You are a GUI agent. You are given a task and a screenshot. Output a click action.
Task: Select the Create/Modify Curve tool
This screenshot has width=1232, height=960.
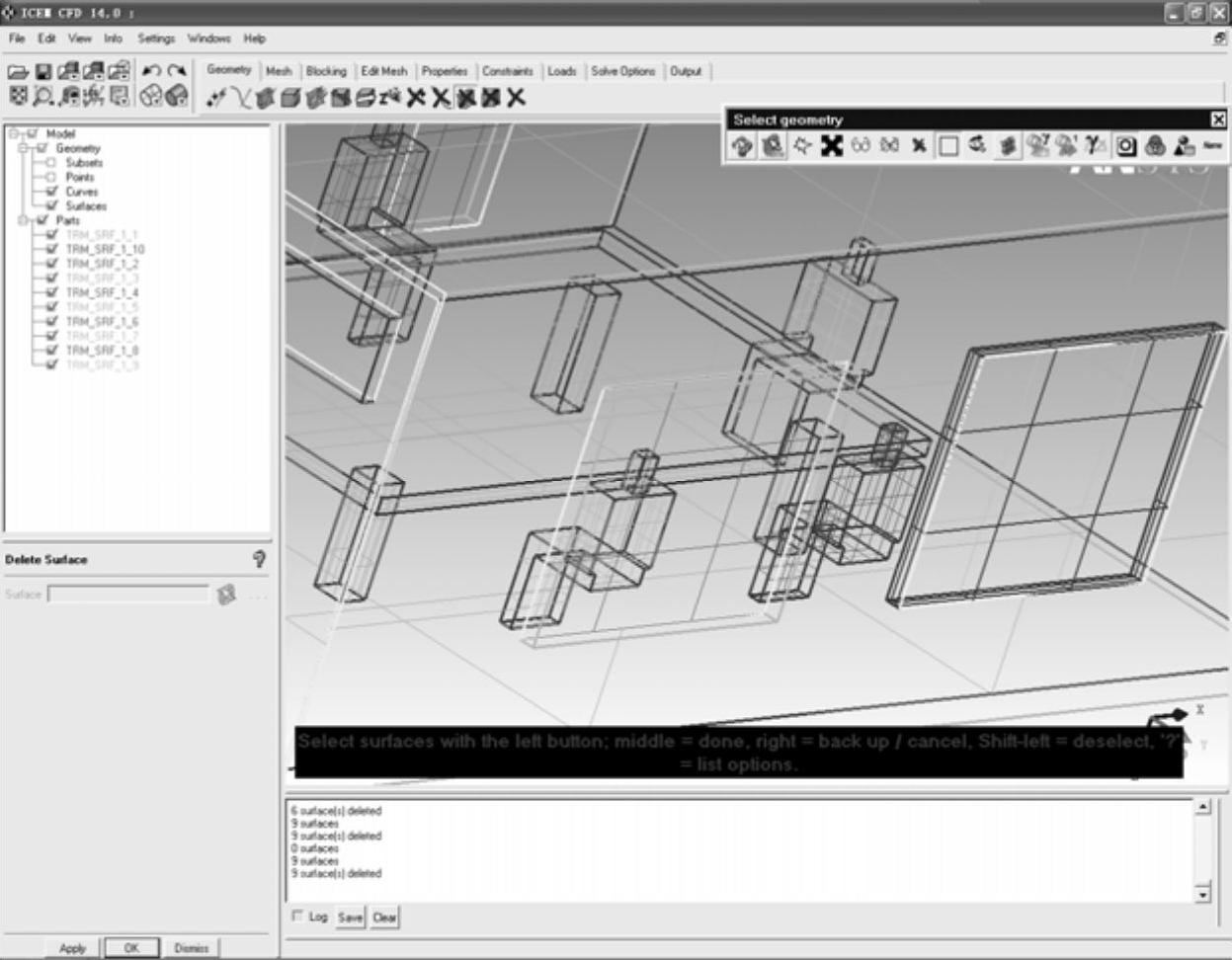[x=240, y=98]
